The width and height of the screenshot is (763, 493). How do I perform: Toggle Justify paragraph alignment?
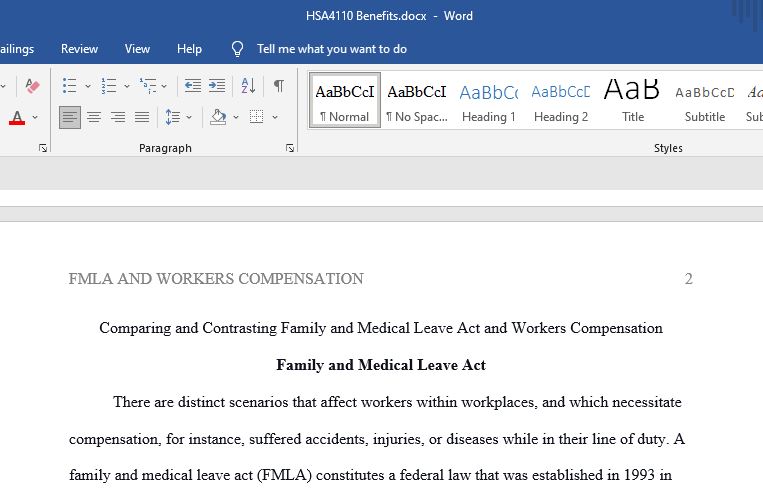(x=142, y=117)
